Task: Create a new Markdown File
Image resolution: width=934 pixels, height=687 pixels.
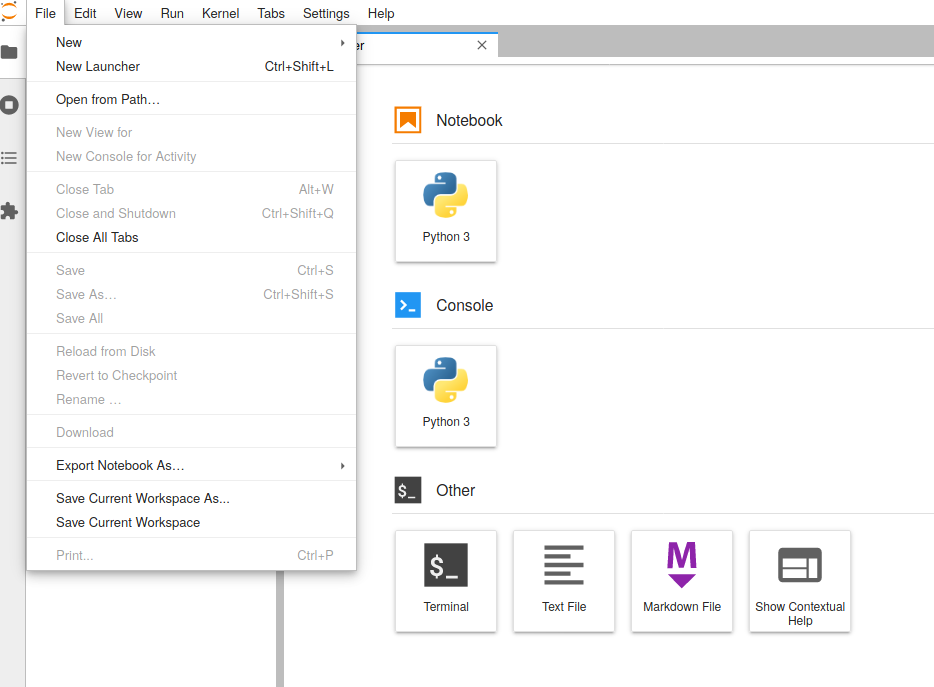Action: point(681,581)
